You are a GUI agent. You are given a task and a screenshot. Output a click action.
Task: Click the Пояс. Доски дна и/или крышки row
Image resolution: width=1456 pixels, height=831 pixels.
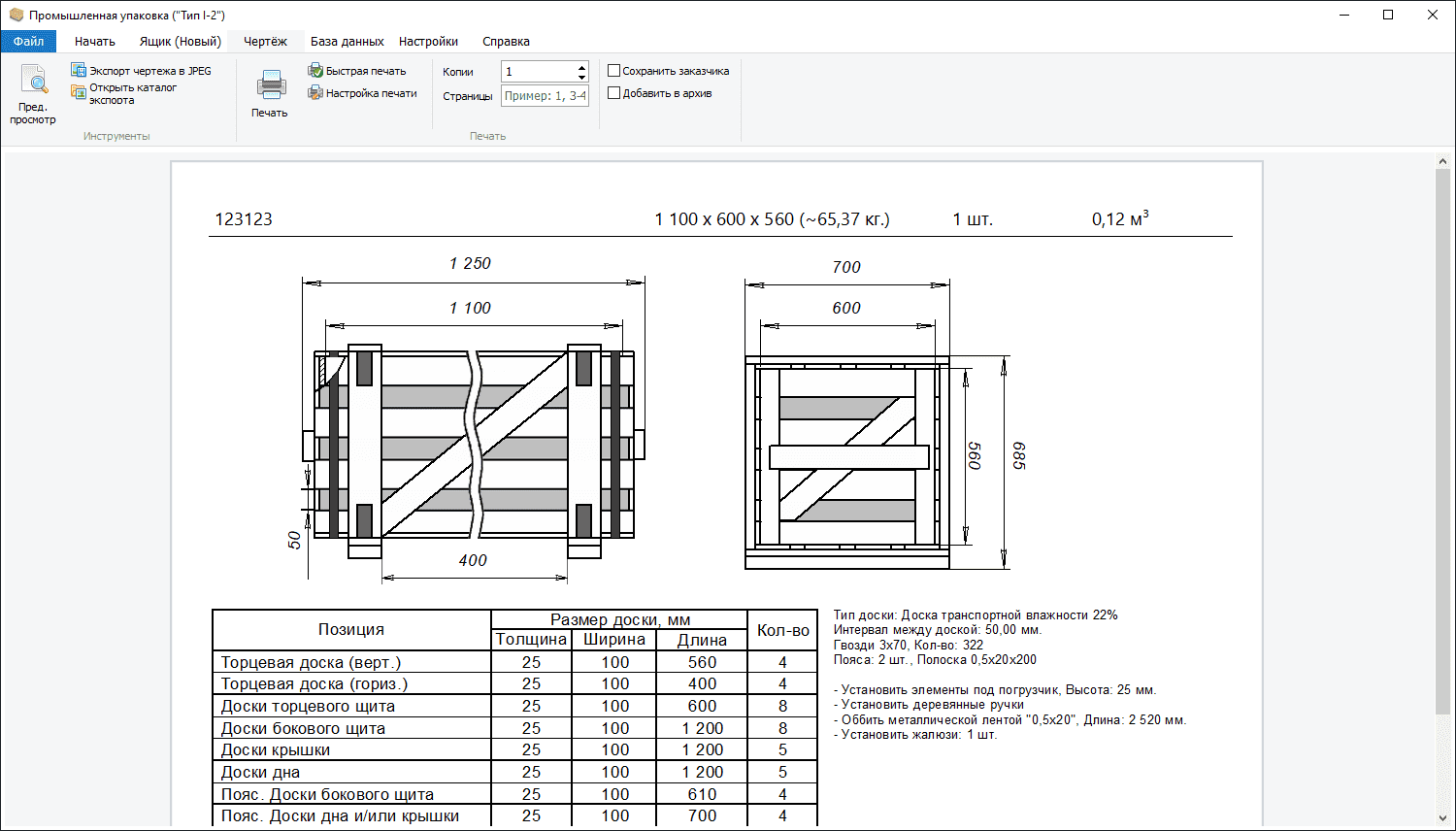(514, 815)
